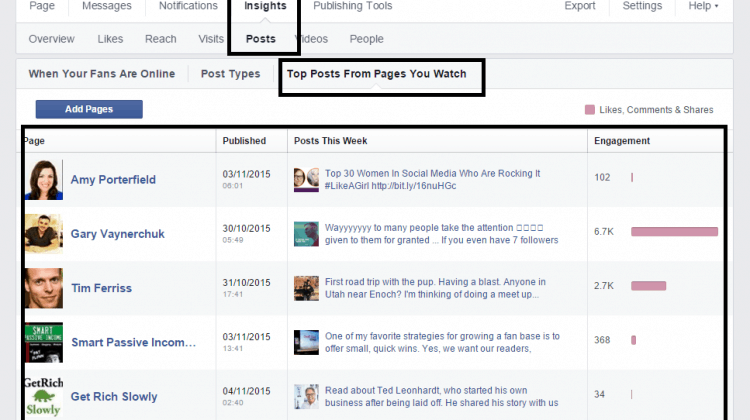
Task: Open Top 30 Women In Social Media post
Action: [432, 179]
